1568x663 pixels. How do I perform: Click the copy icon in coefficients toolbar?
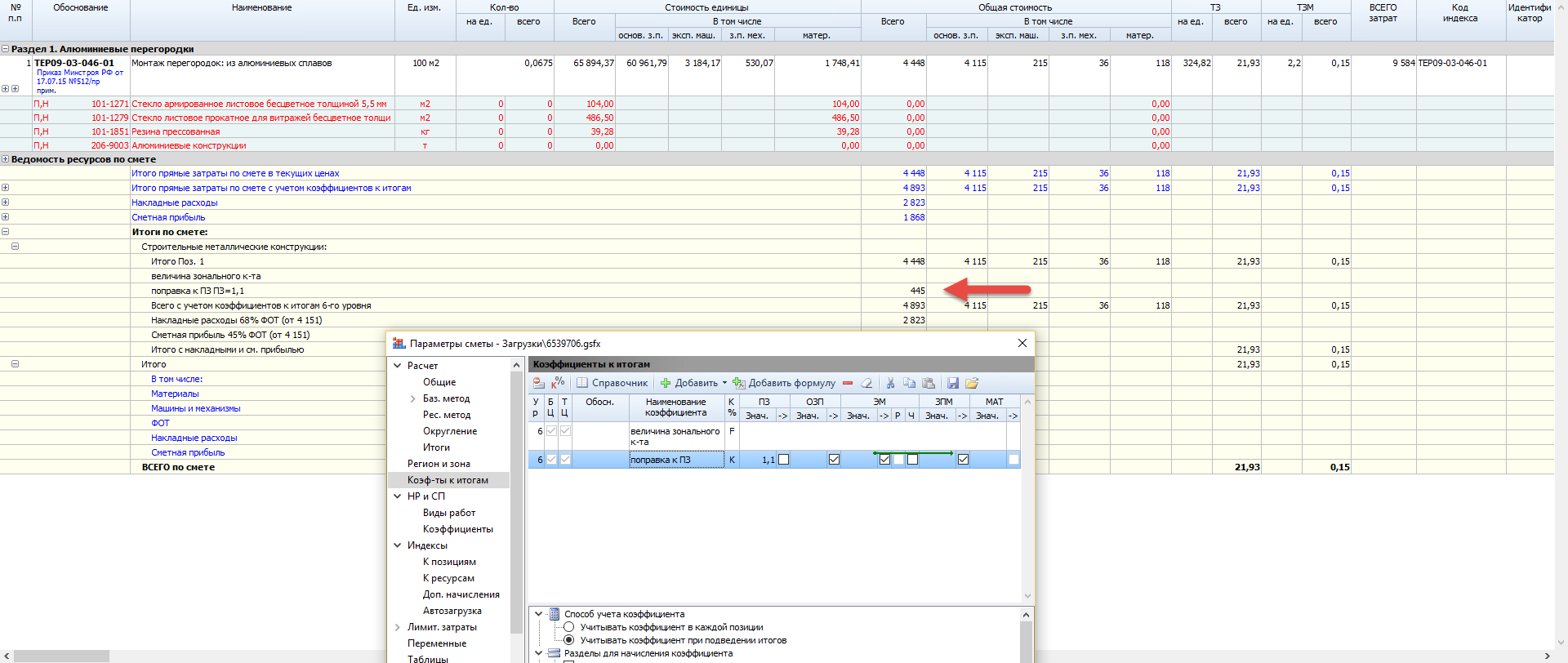point(909,383)
